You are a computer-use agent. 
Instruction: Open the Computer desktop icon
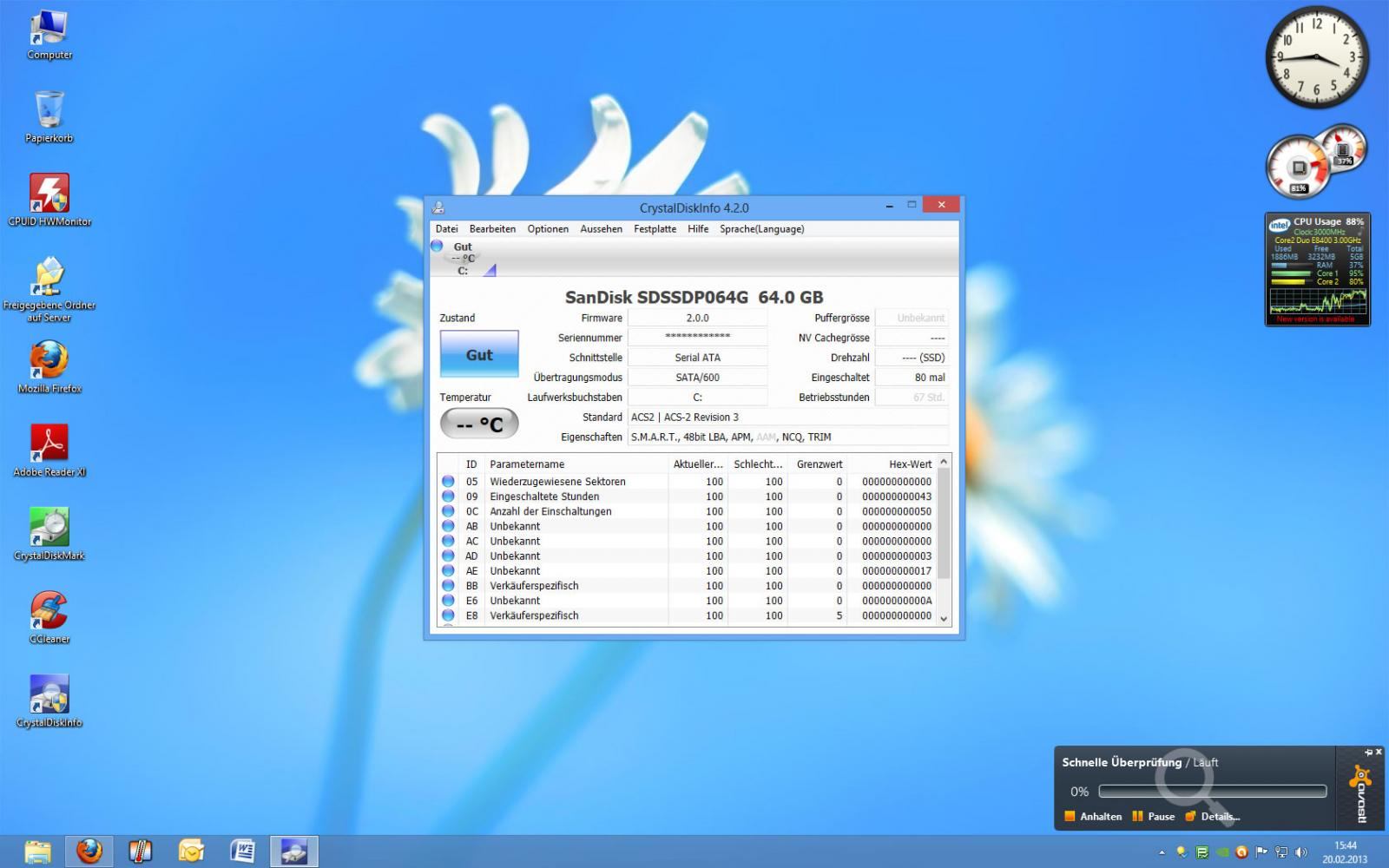49,36
